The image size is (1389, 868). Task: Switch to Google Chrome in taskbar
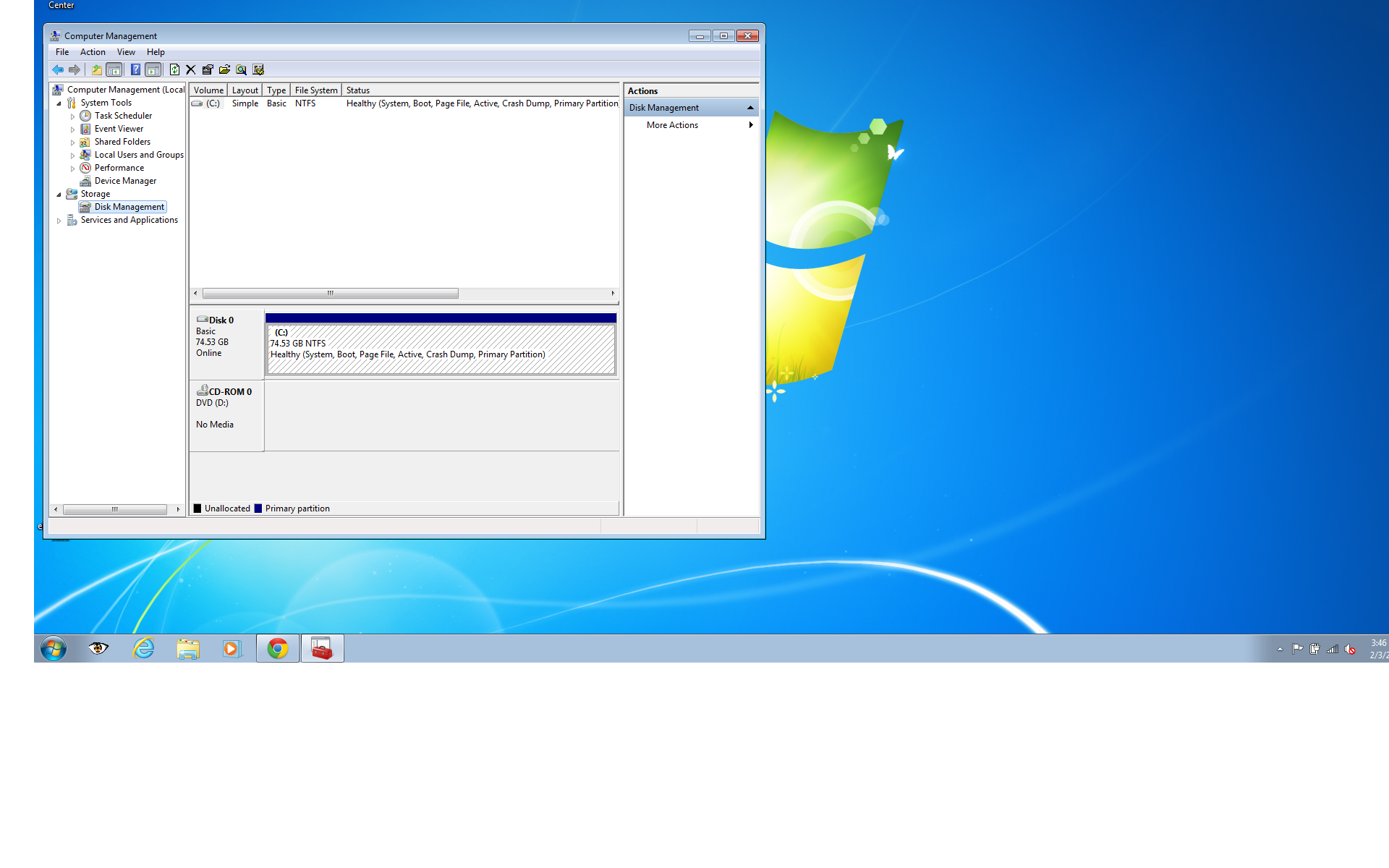277,648
